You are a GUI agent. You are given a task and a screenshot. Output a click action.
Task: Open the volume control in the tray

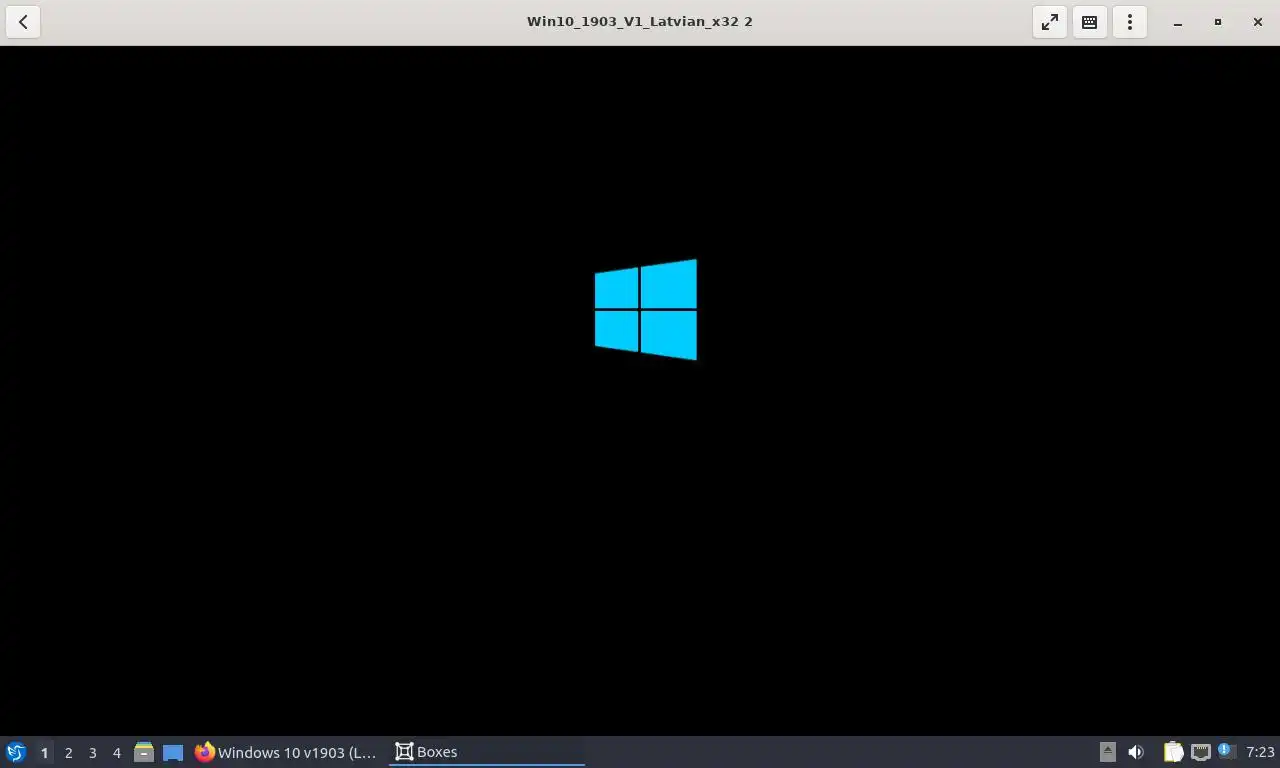point(1136,752)
